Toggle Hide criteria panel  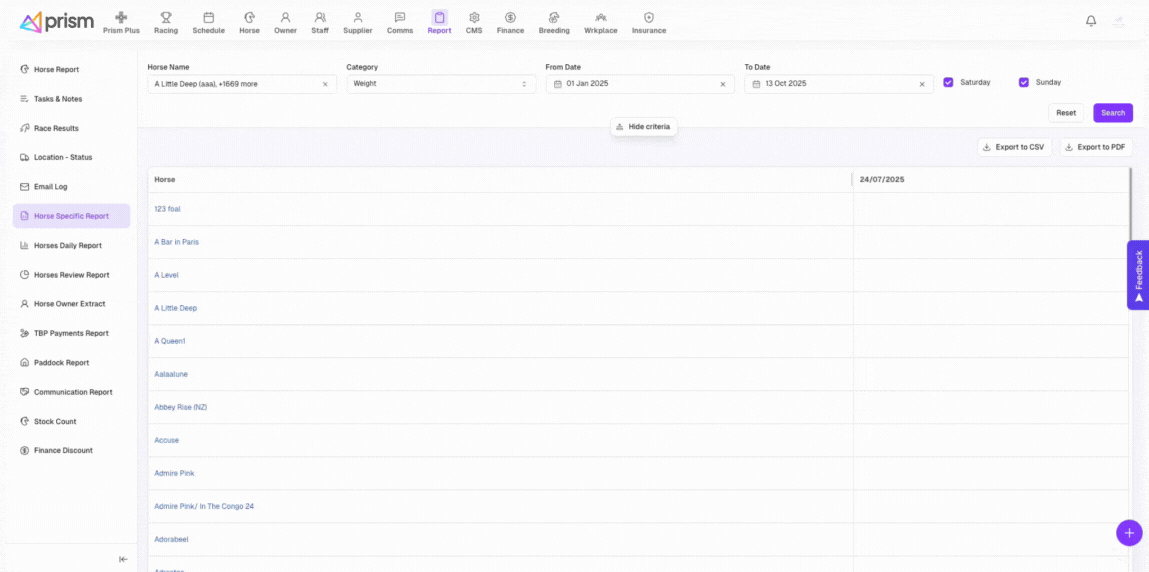pyautogui.click(x=643, y=127)
